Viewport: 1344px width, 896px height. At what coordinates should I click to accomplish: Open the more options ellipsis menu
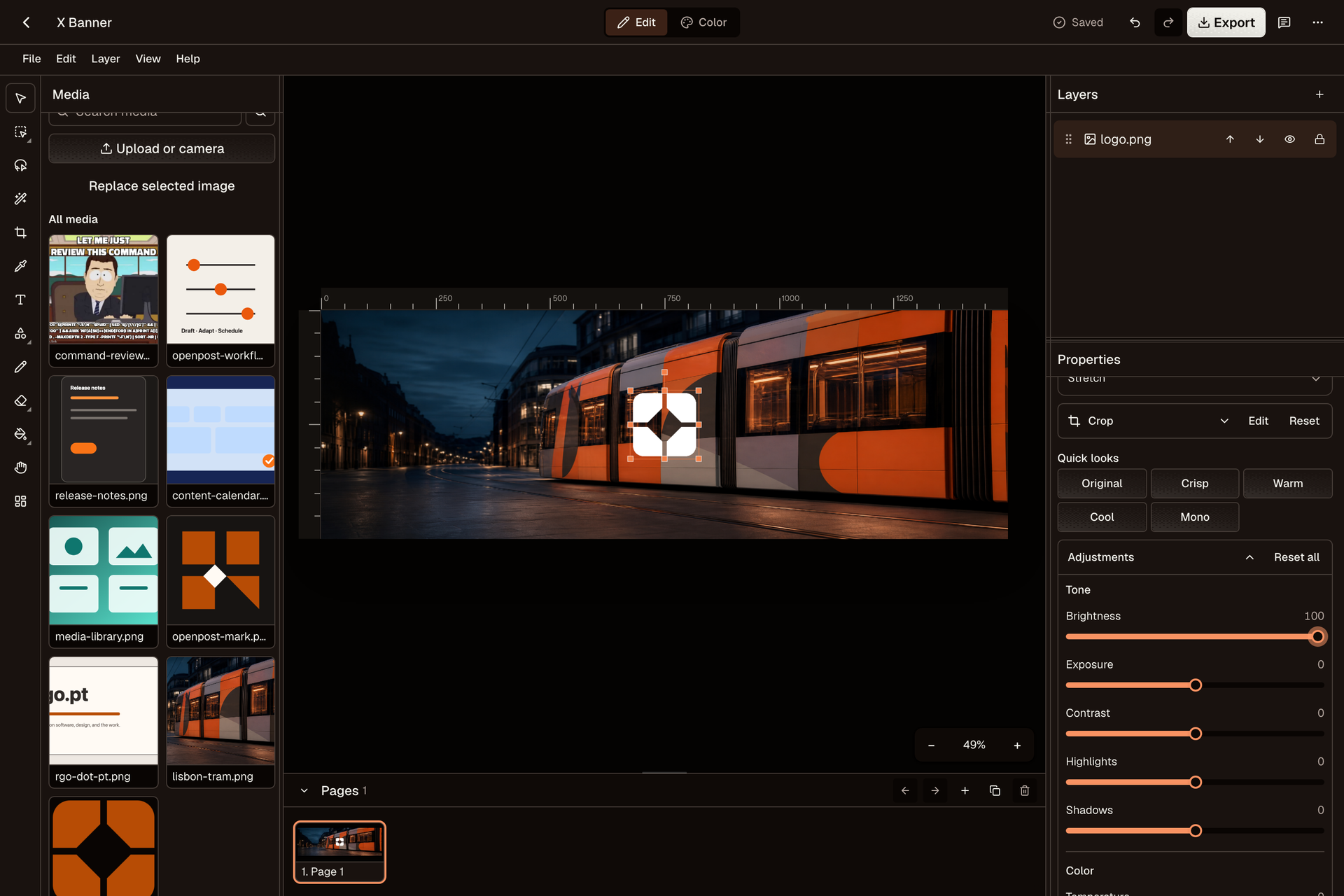coord(1317,22)
